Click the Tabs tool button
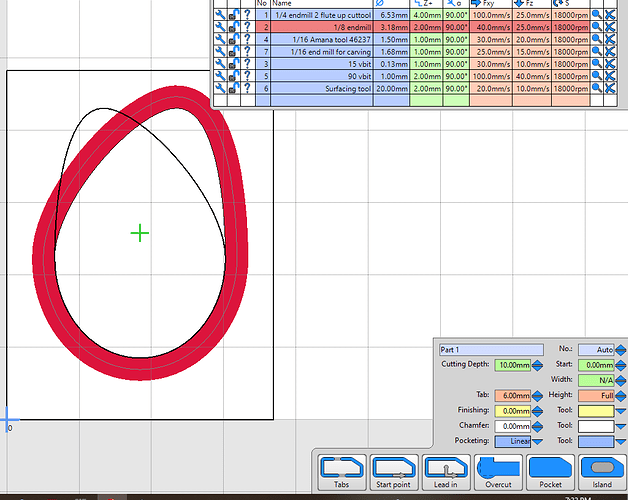Screen dimensions: 628x500 click(x=342, y=472)
